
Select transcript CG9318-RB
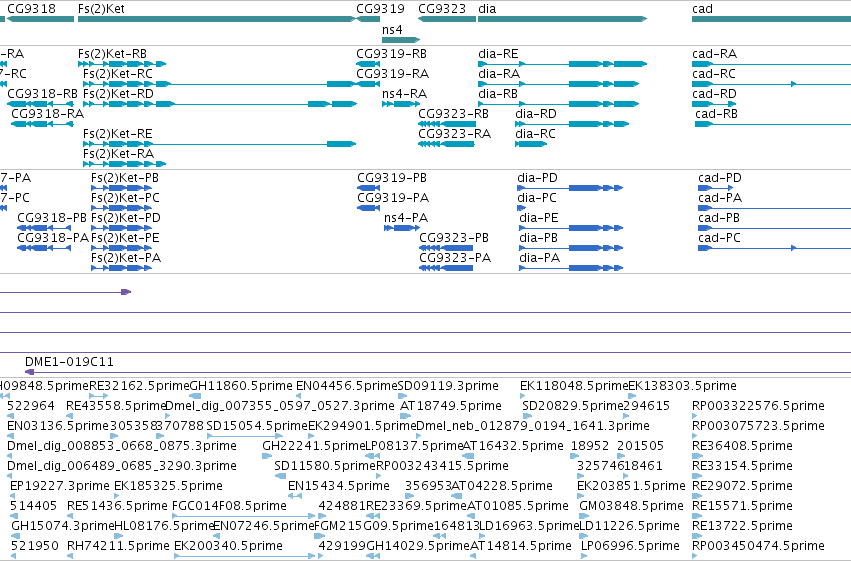[42, 94]
